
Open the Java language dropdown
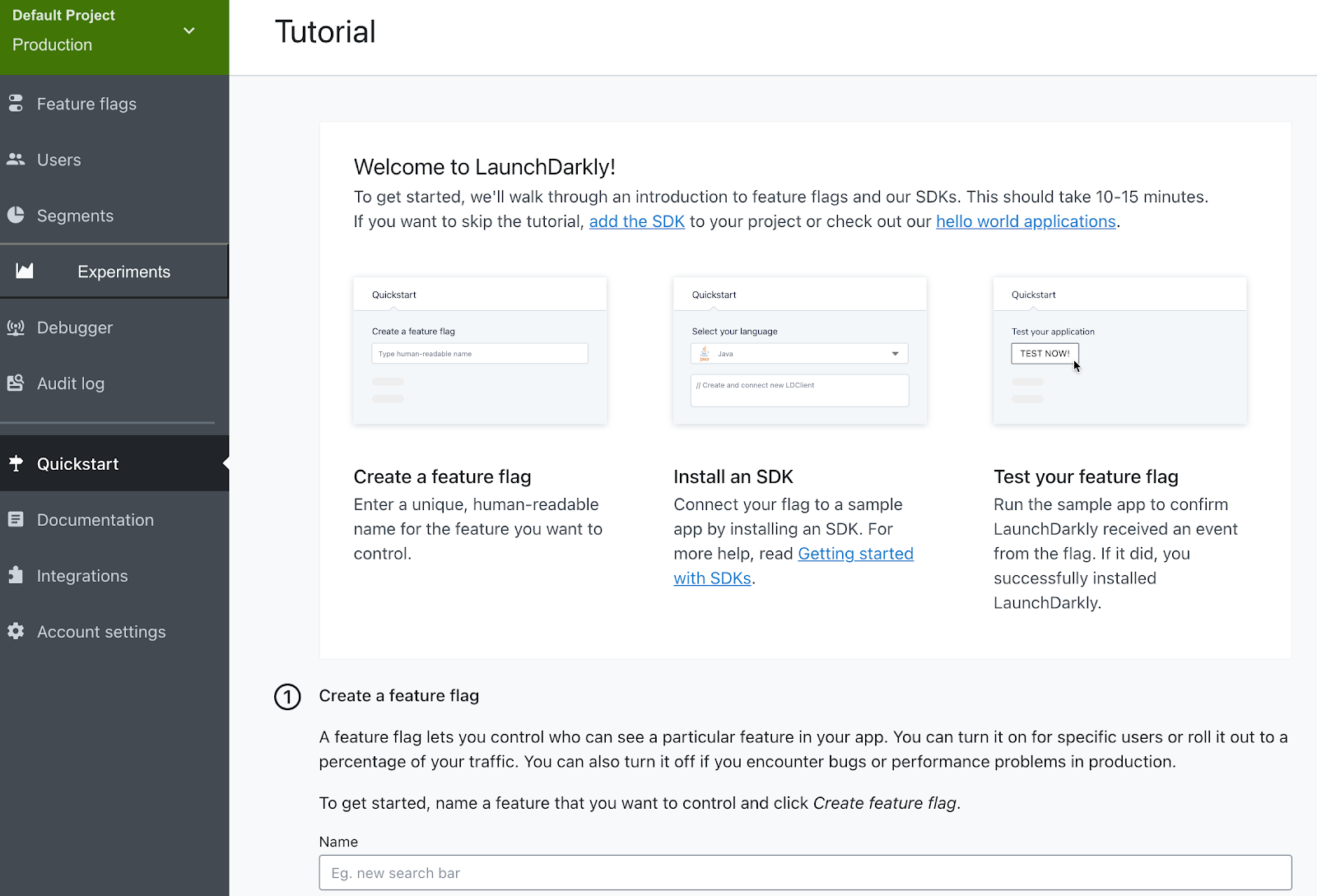(894, 353)
